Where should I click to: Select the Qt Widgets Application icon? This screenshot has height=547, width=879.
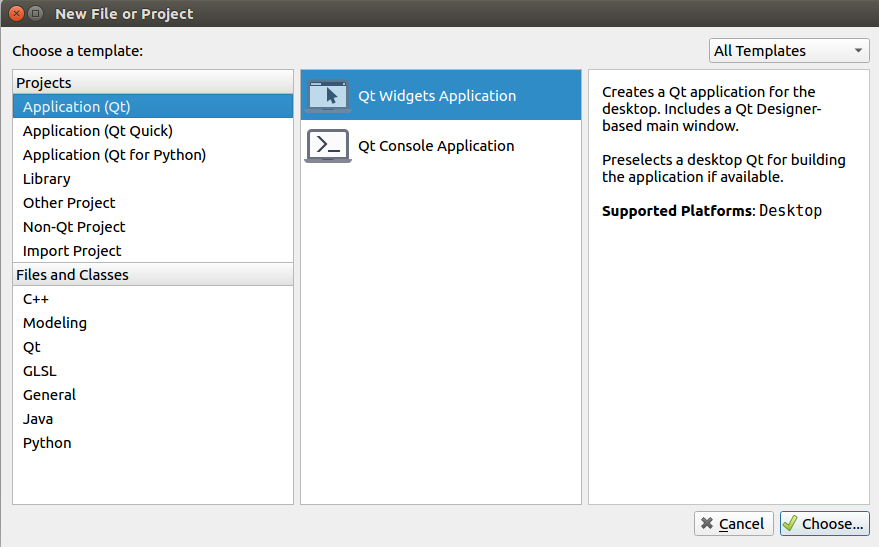coord(328,96)
